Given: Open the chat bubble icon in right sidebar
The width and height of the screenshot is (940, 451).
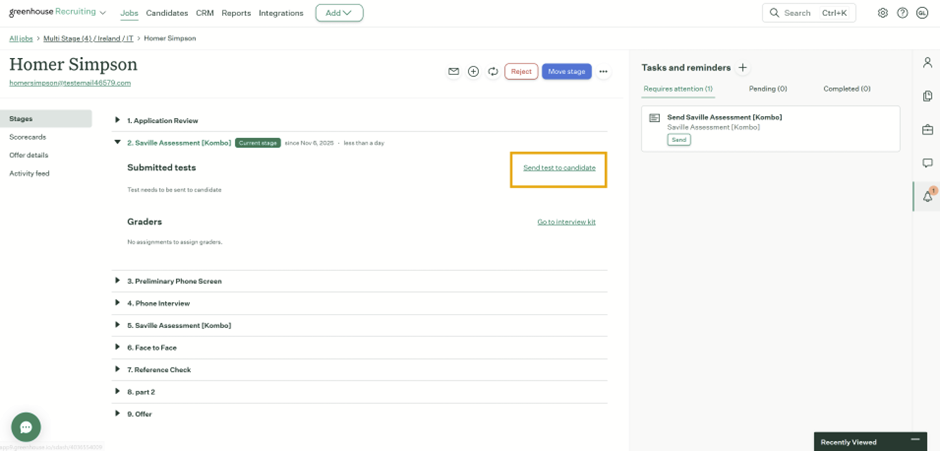Looking at the screenshot, I should tap(927, 163).
